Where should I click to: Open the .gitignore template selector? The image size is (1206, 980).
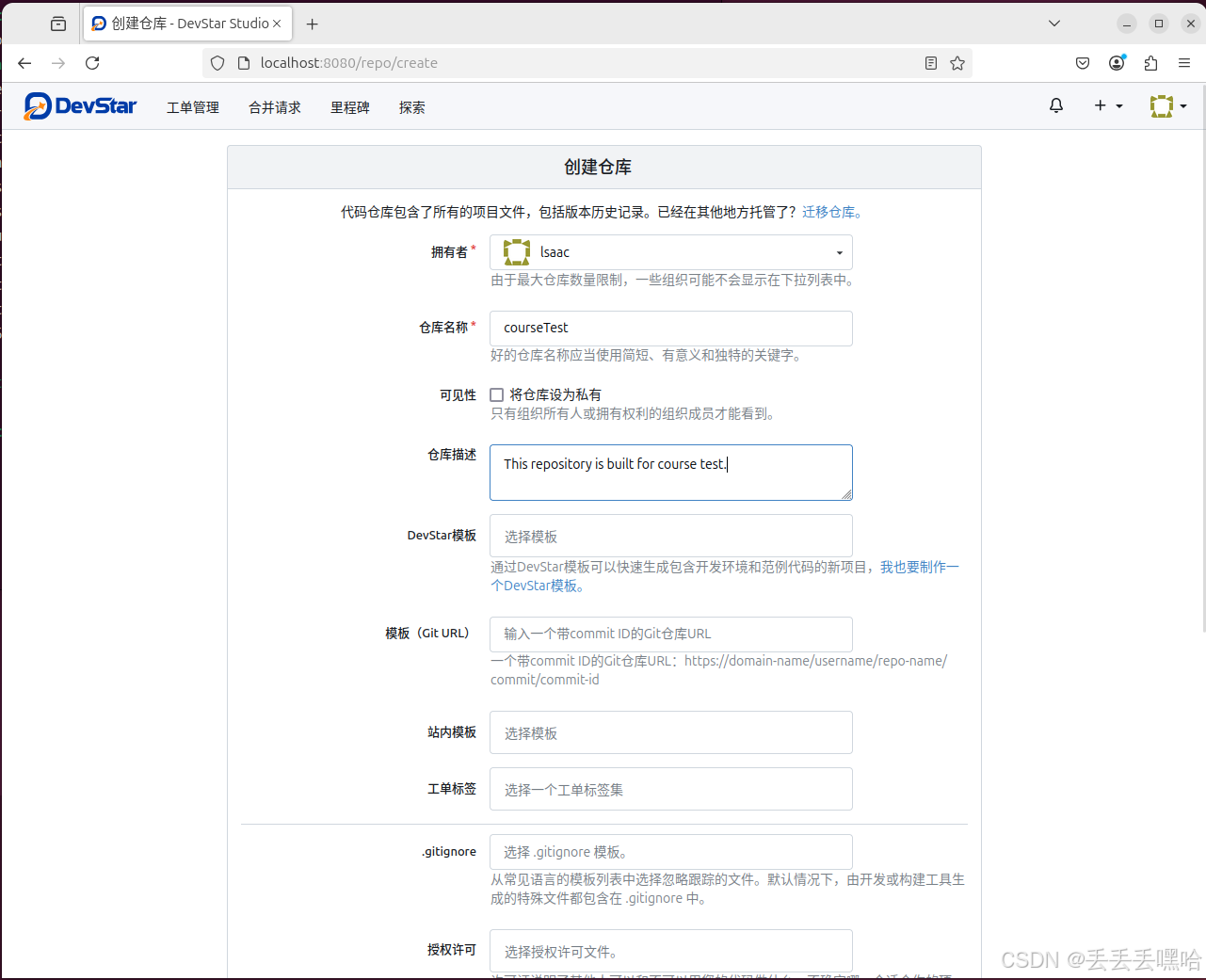[670, 852]
